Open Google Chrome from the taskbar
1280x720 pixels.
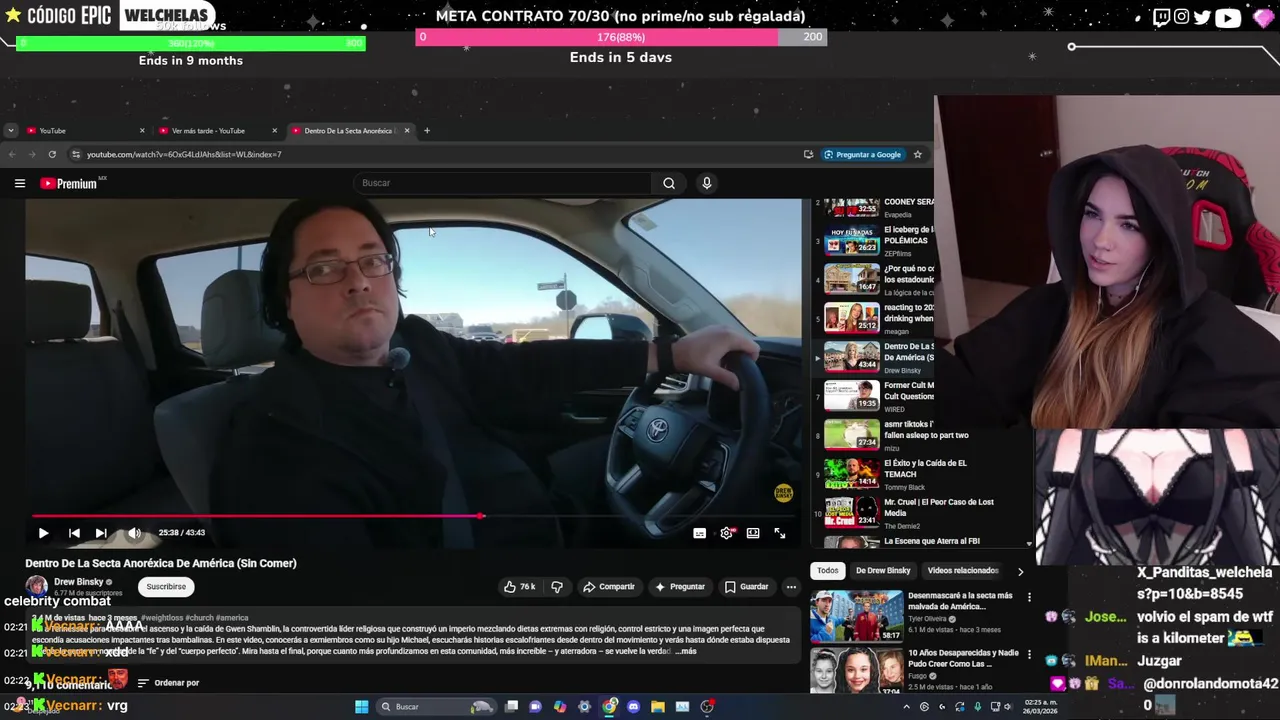tap(609, 707)
